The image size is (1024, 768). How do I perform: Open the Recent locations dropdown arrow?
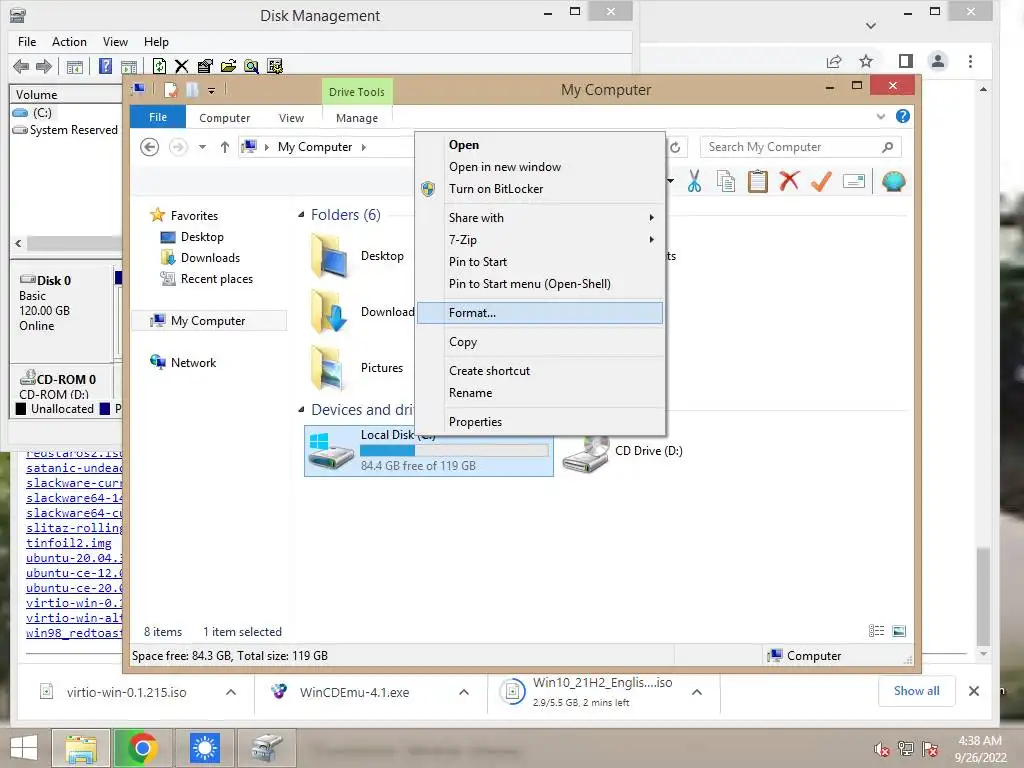202,148
